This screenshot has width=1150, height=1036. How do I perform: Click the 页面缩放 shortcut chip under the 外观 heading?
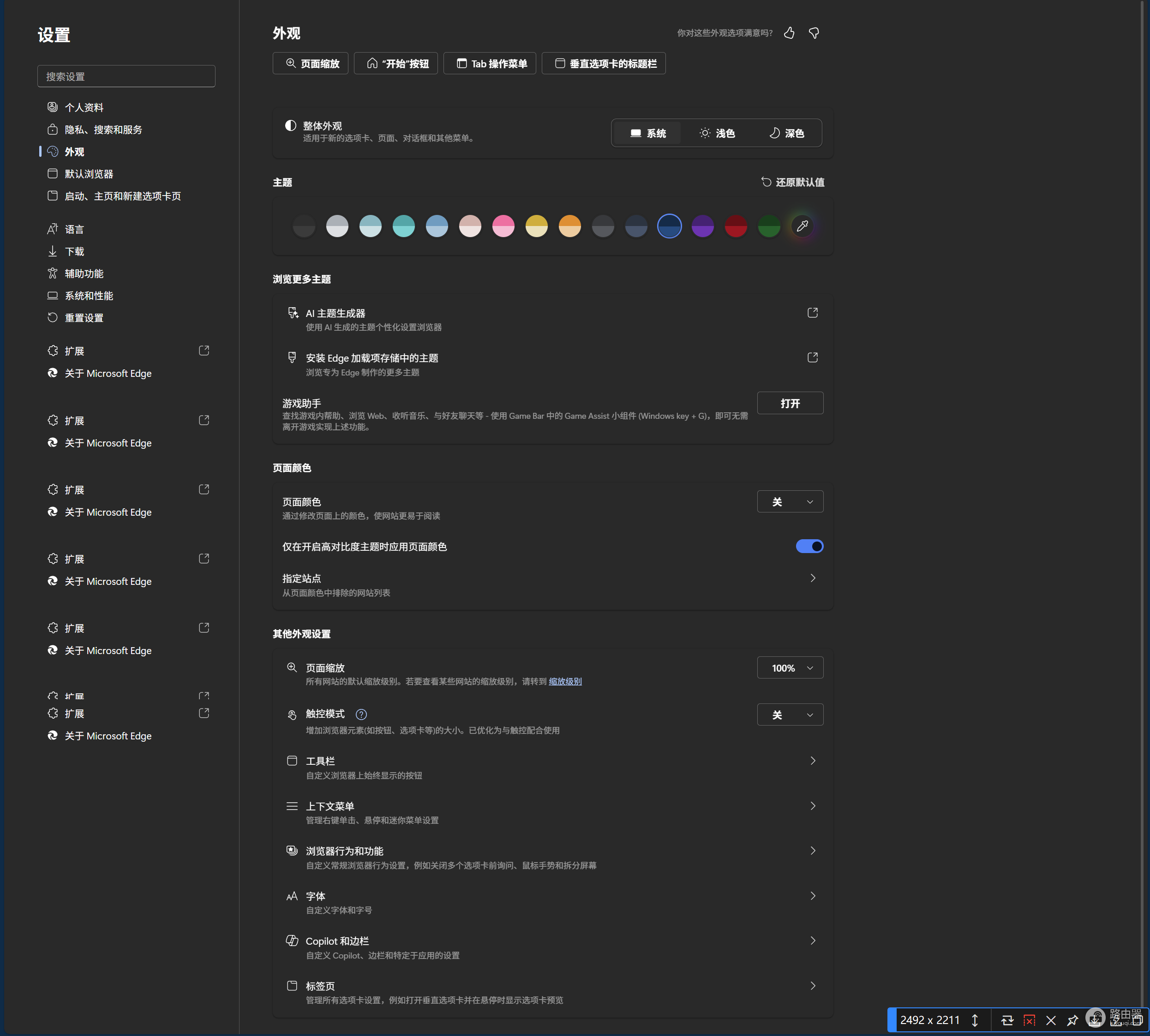click(x=311, y=63)
